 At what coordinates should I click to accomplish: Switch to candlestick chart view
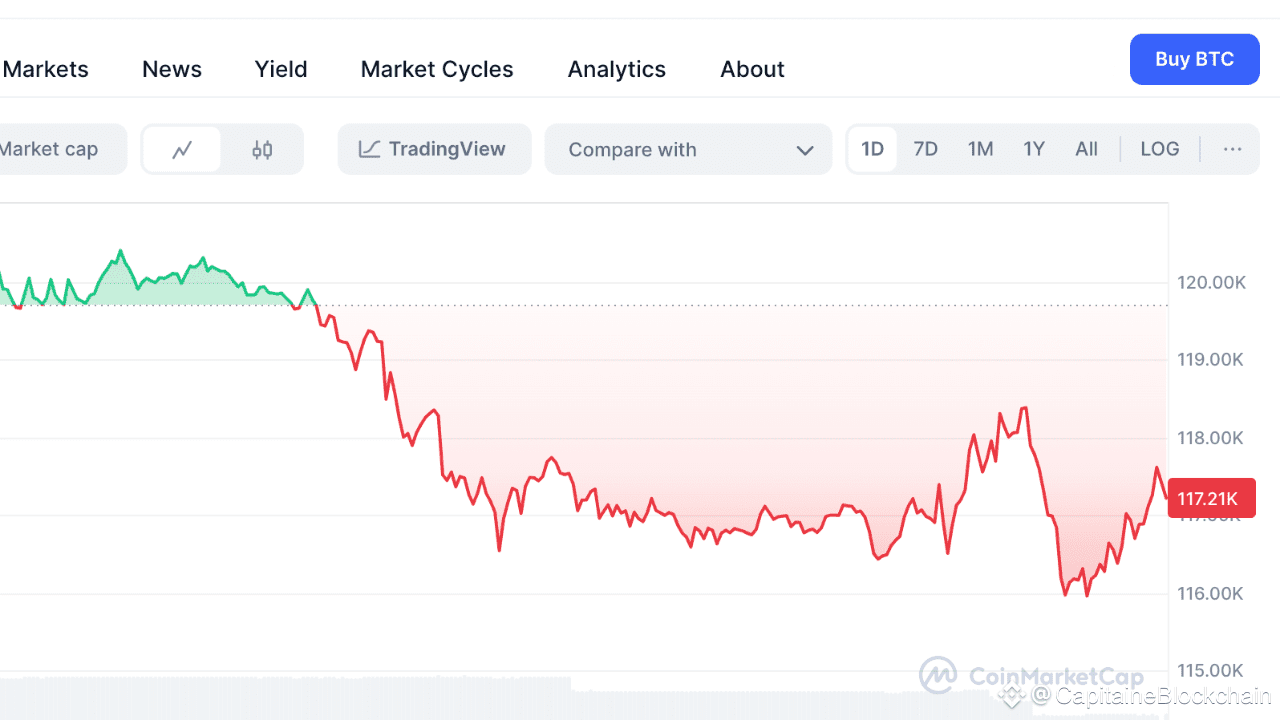click(262, 150)
